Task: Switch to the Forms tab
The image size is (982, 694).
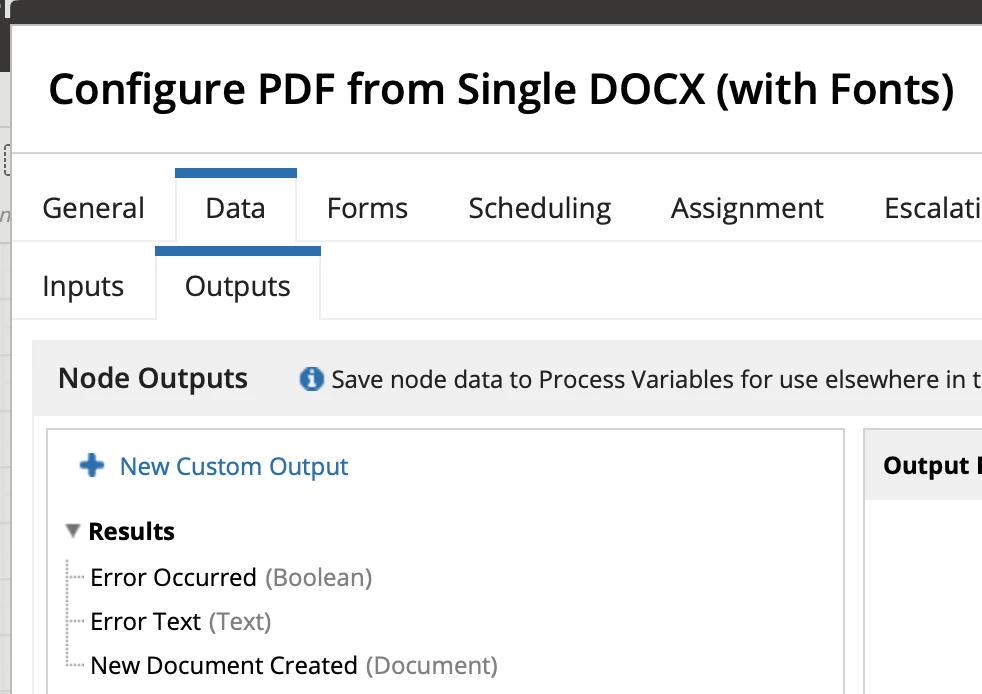Action: click(x=367, y=208)
